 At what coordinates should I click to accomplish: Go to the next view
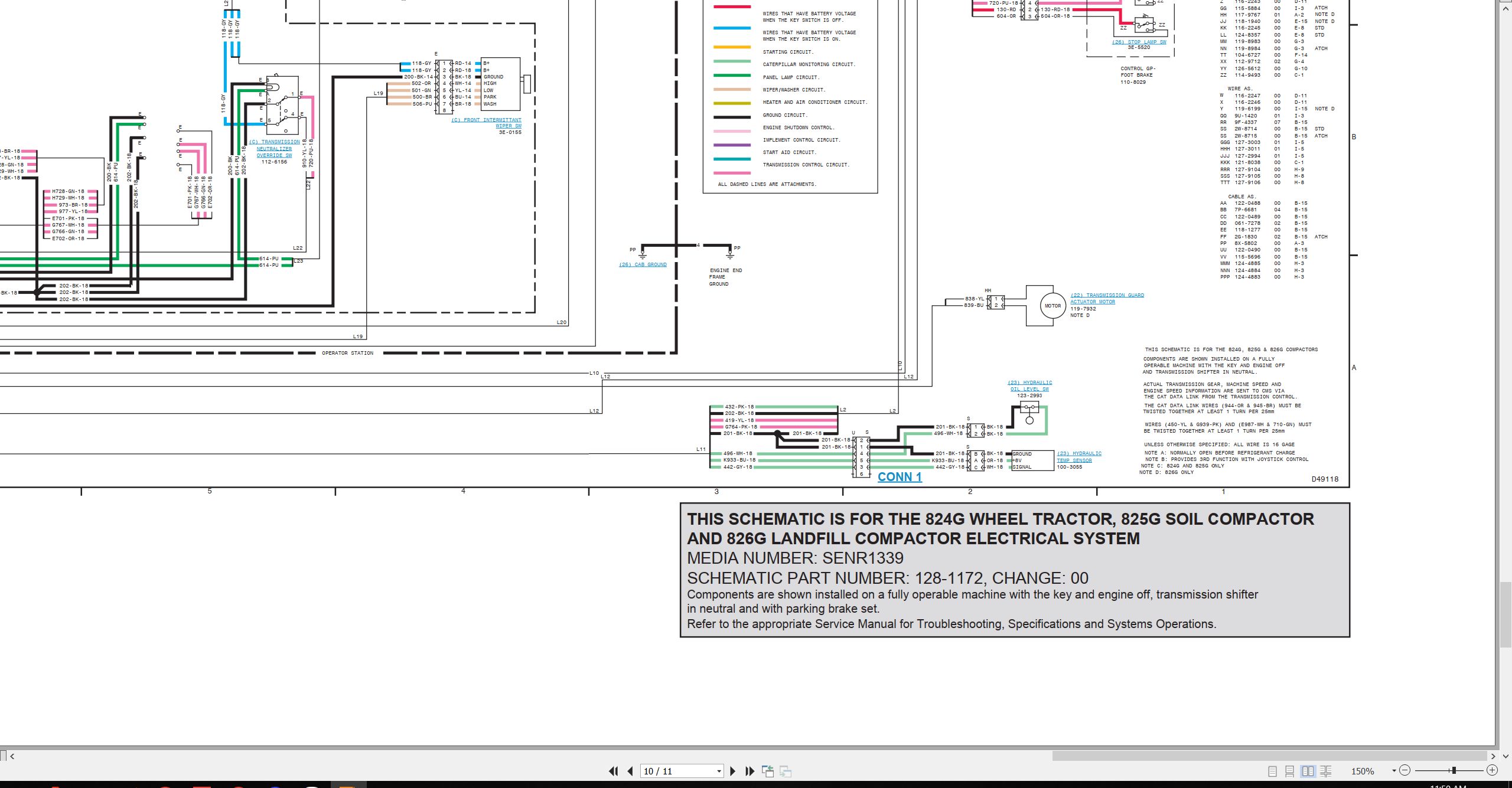[x=786, y=771]
